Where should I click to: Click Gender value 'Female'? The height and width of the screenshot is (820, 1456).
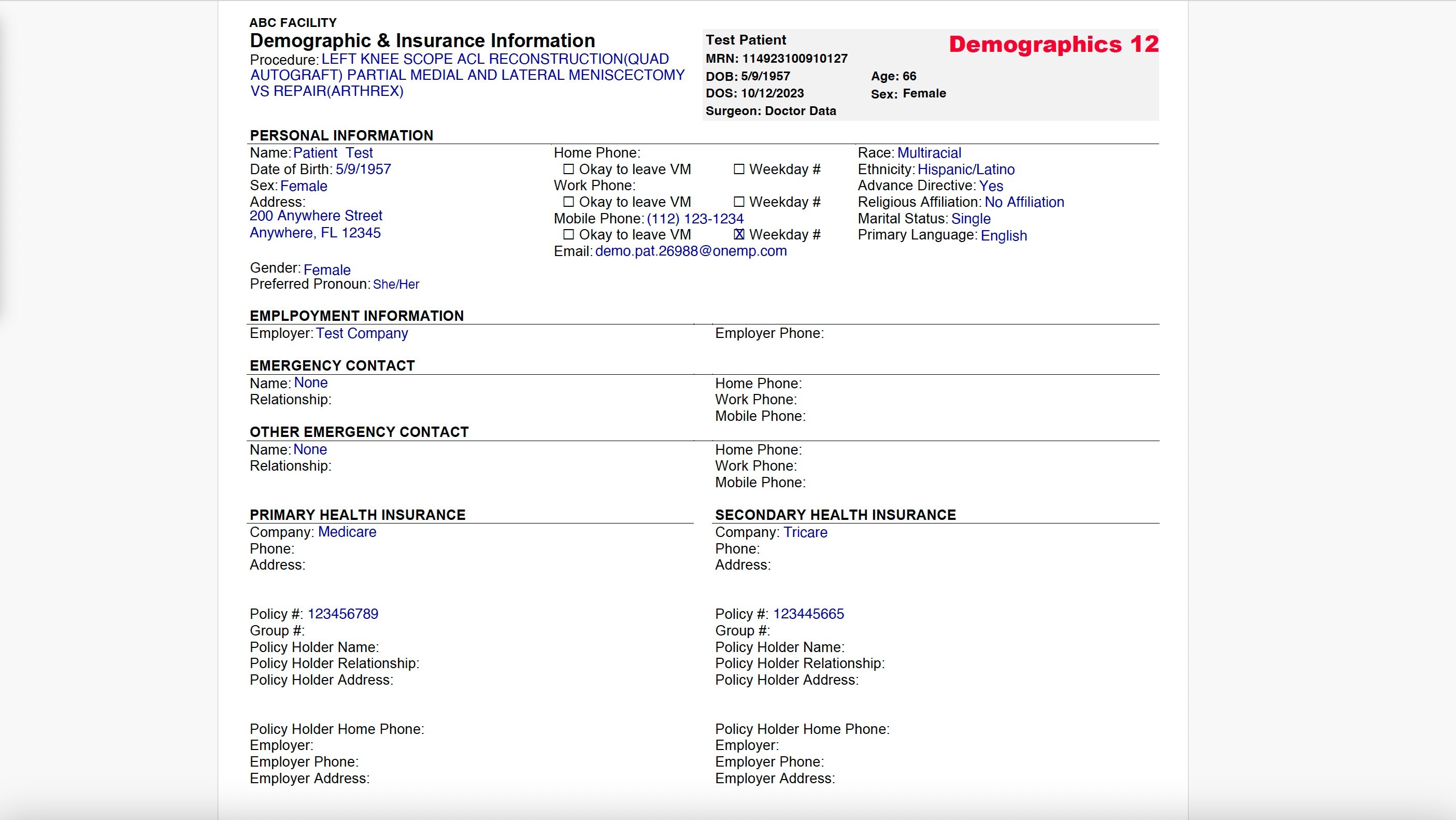pyautogui.click(x=327, y=270)
